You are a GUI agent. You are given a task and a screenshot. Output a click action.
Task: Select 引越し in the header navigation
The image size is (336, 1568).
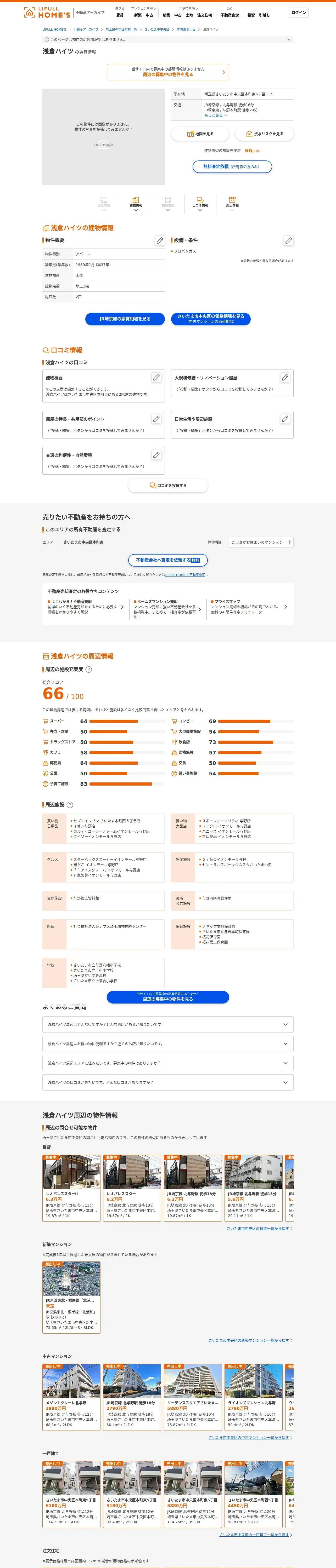click(x=264, y=15)
